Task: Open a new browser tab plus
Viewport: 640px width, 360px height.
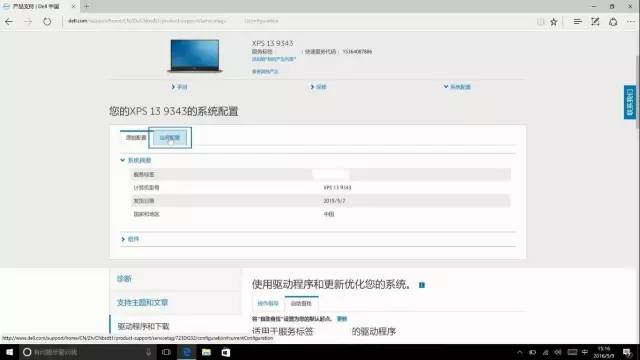Action: tap(86, 6)
